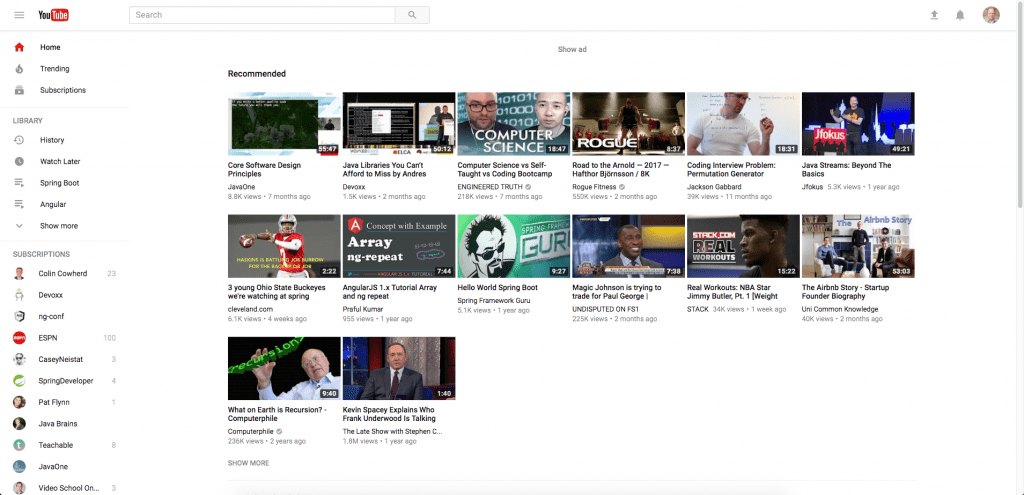Open Praful Kumar channel link
This screenshot has height=495, width=1024.
coord(363,309)
